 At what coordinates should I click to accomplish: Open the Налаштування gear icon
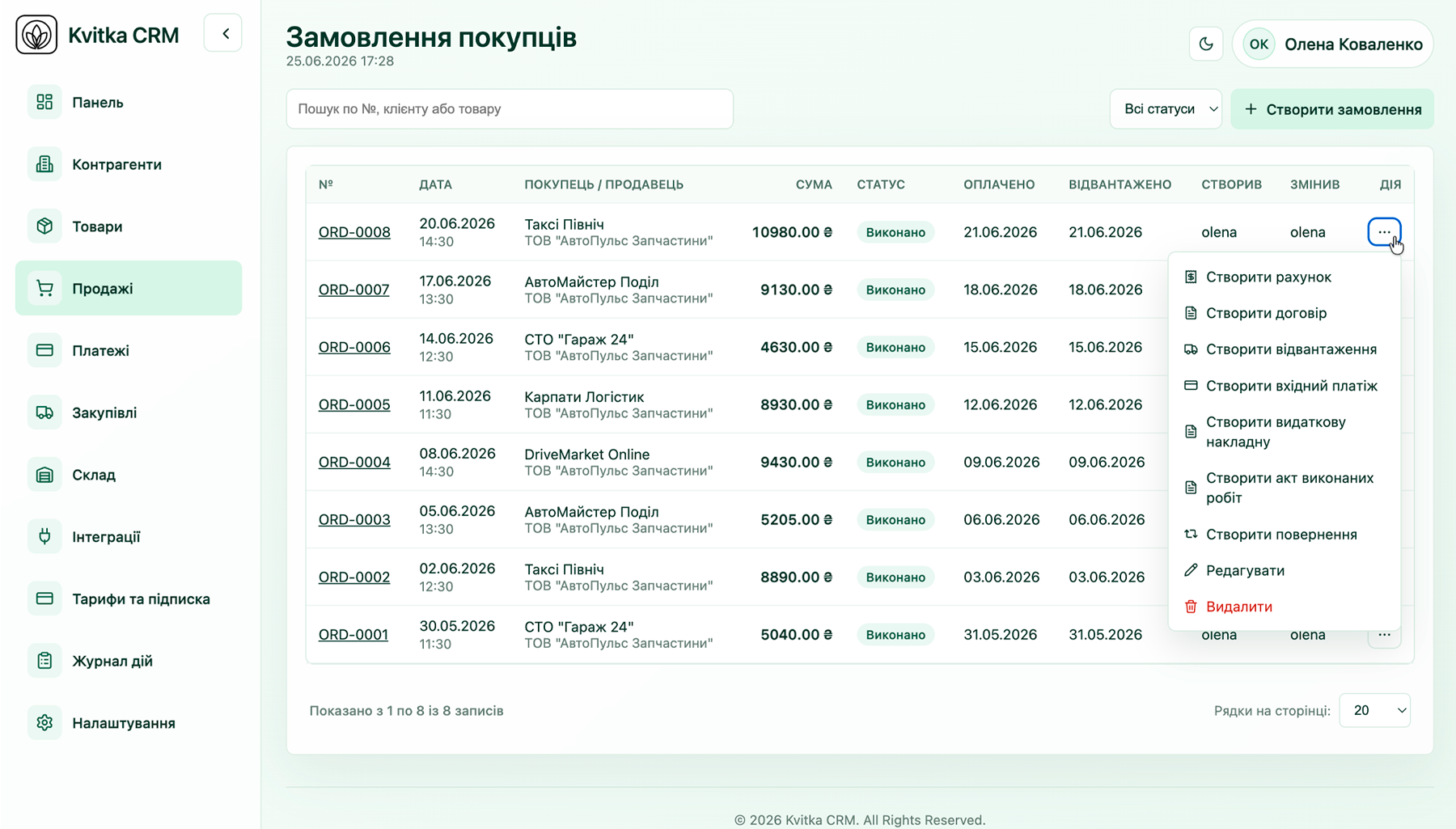pos(44,723)
